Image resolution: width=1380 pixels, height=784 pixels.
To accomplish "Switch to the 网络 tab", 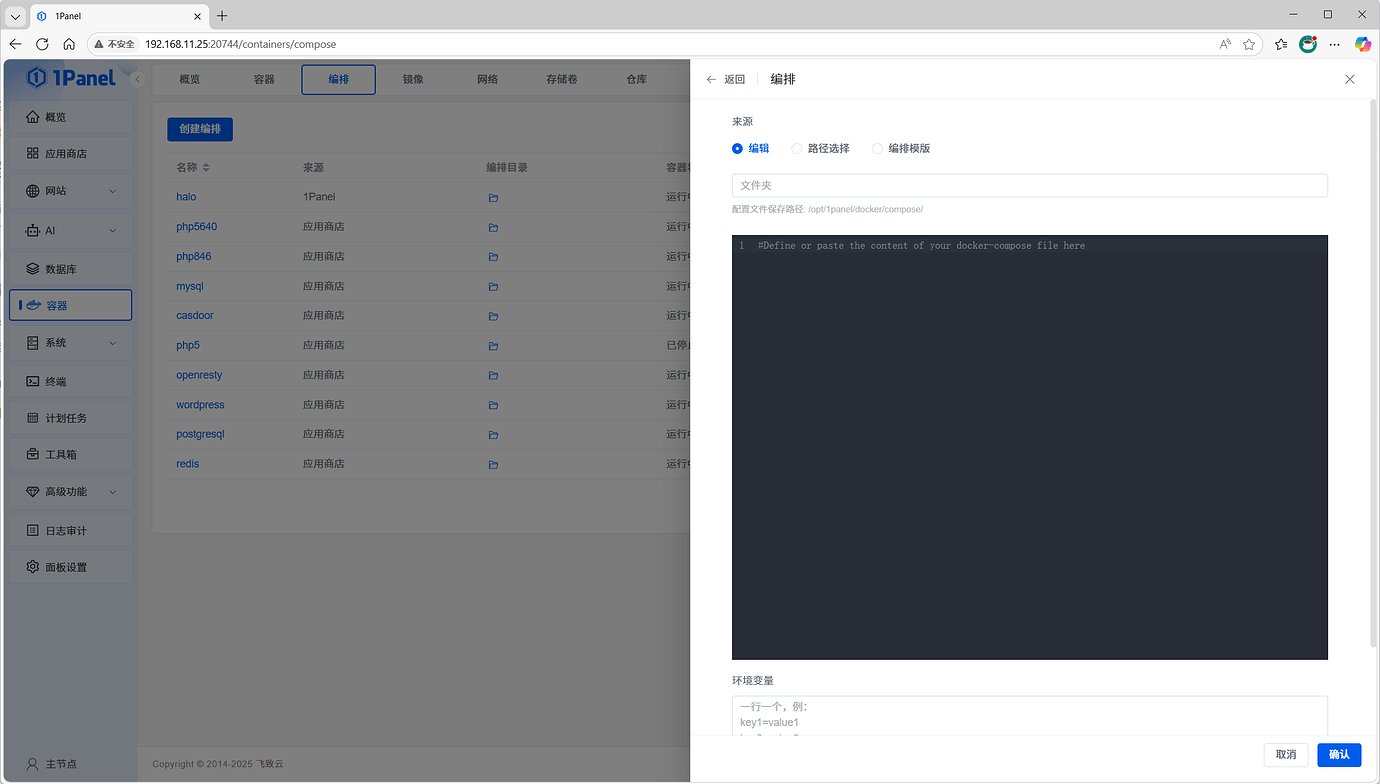I will 487,79.
